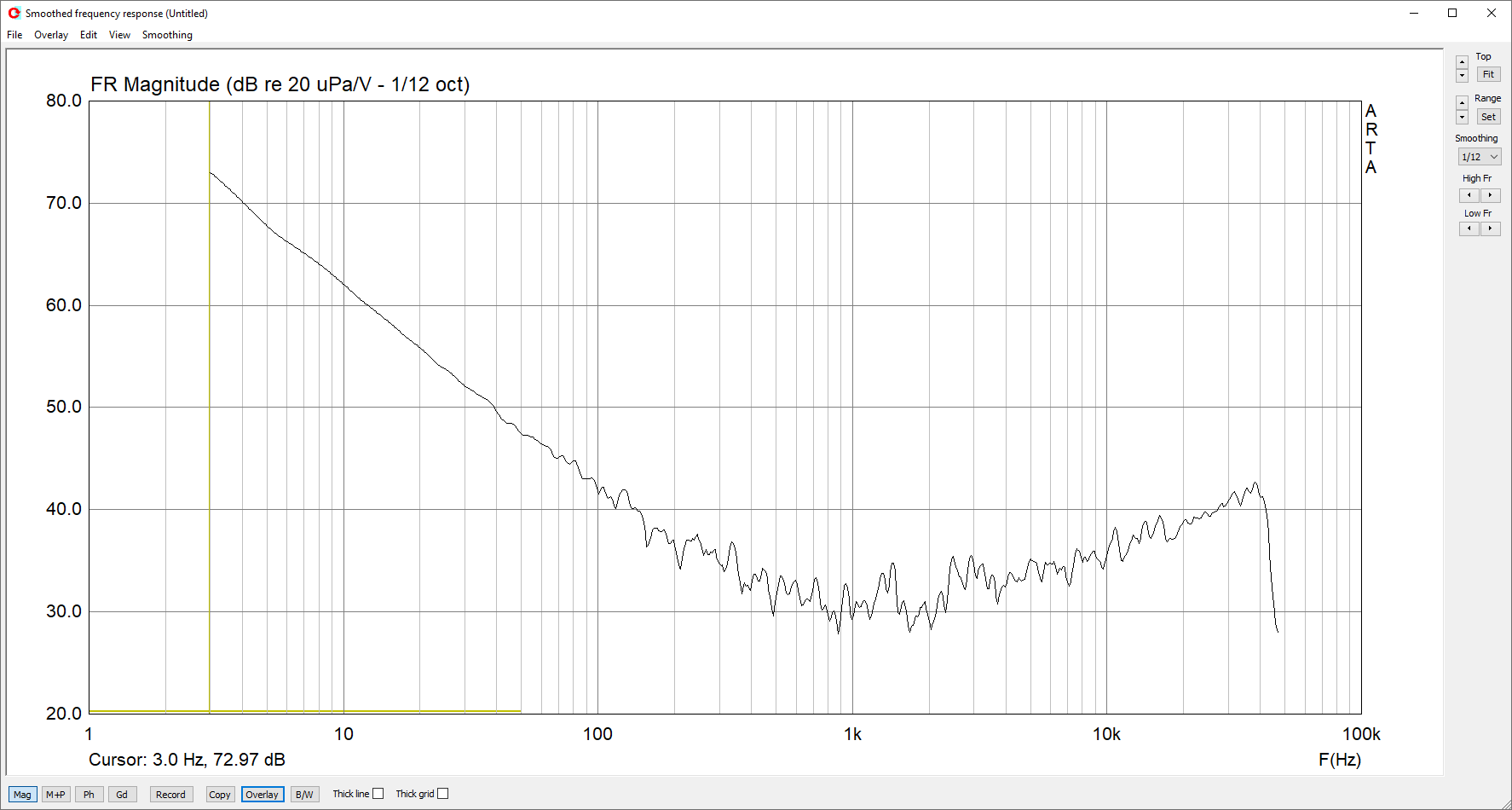Click the Low Fr left arrow

click(1469, 229)
